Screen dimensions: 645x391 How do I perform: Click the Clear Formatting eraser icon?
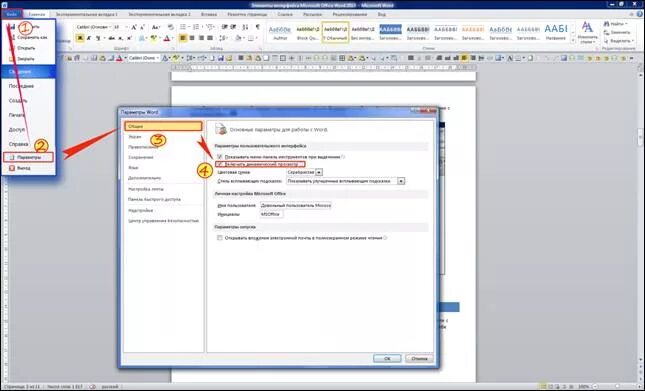(x=171, y=27)
